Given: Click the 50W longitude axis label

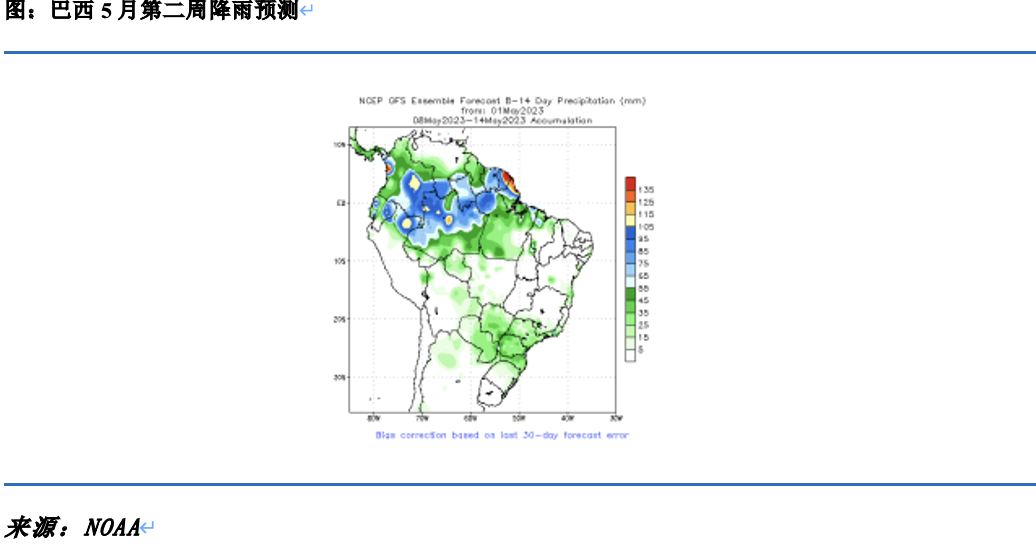Looking at the screenshot, I should tap(518, 418).
